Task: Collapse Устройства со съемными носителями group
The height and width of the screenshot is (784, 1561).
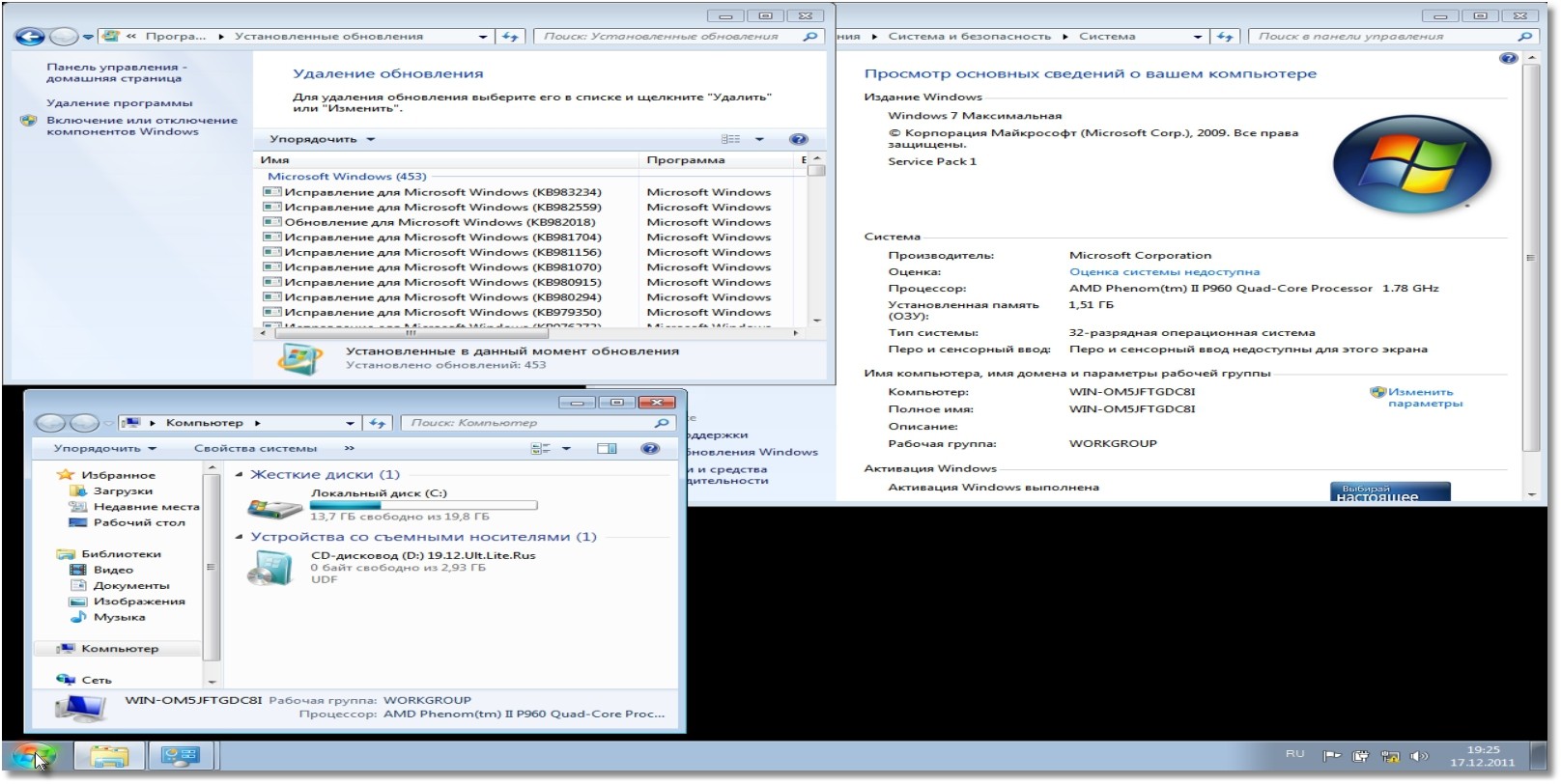Action: (240, 537)
